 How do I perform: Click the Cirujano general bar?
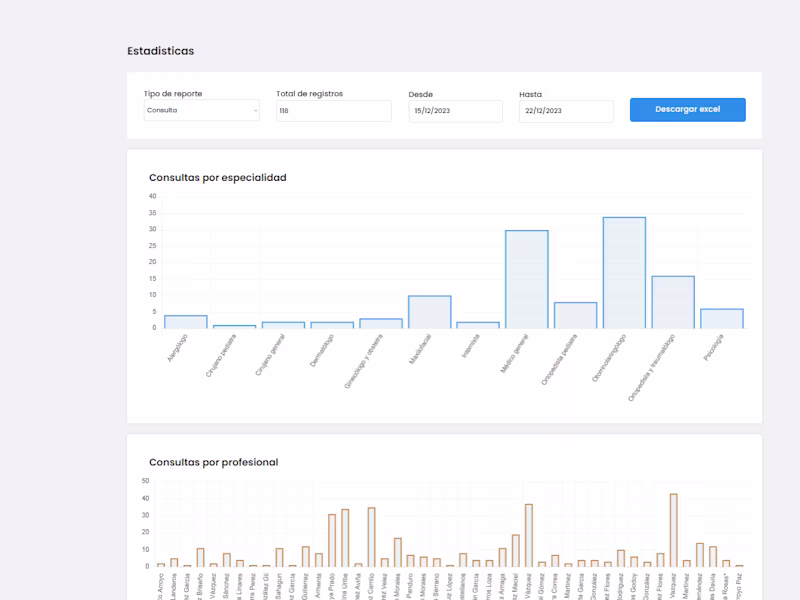click(283, 325)
